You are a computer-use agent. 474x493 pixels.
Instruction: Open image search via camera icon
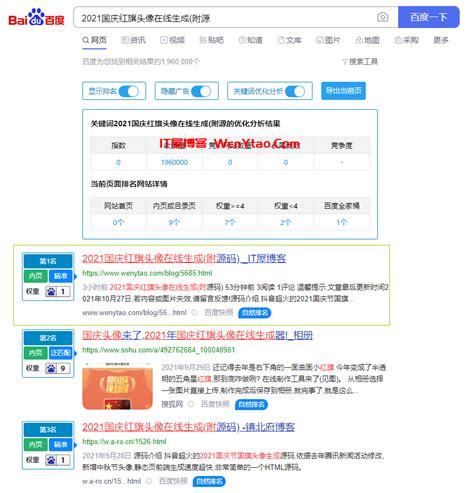(x=382, y=17)
